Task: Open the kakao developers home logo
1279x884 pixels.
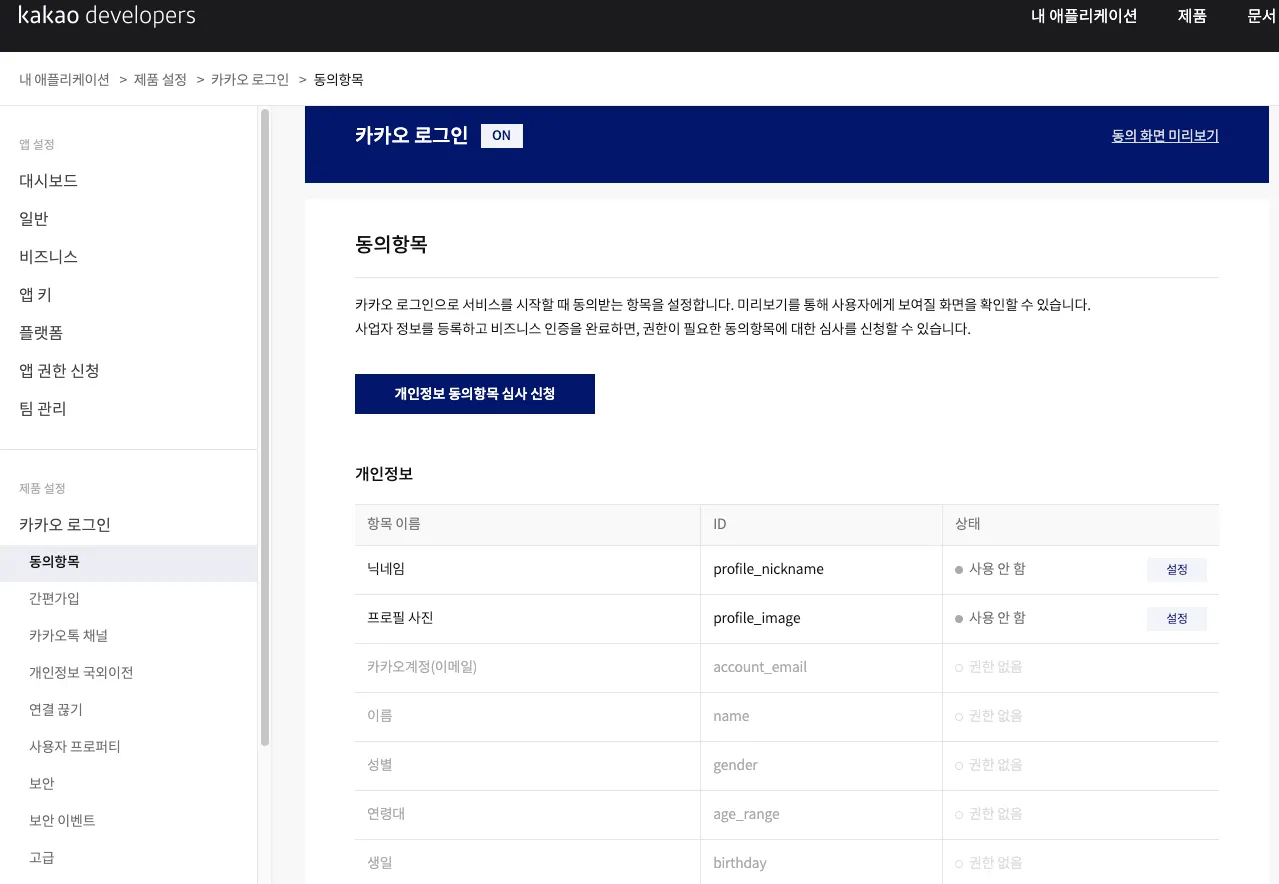Action: click(x=107, y=16)
